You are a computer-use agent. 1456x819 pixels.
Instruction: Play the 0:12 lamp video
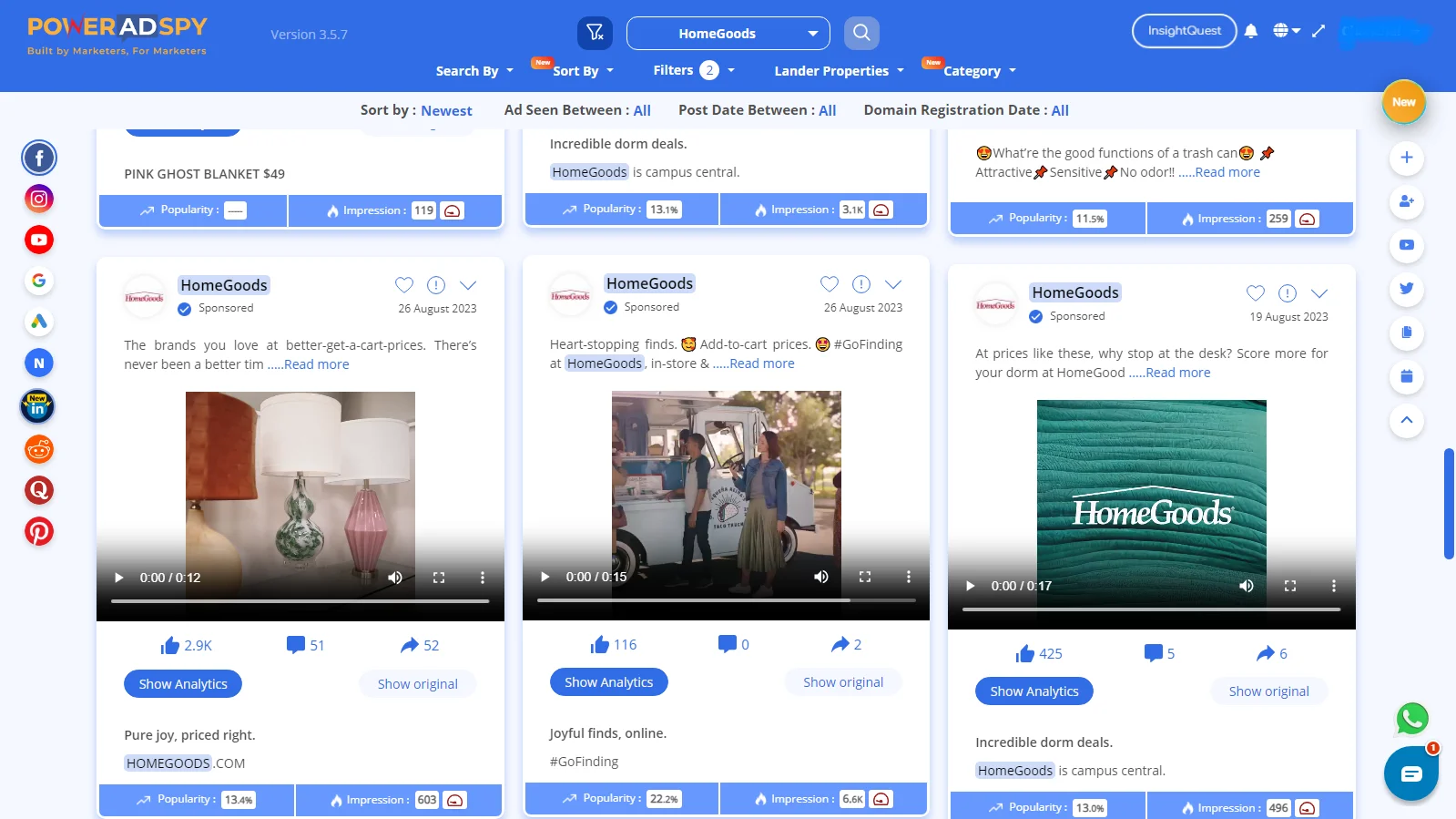(118, 578)
